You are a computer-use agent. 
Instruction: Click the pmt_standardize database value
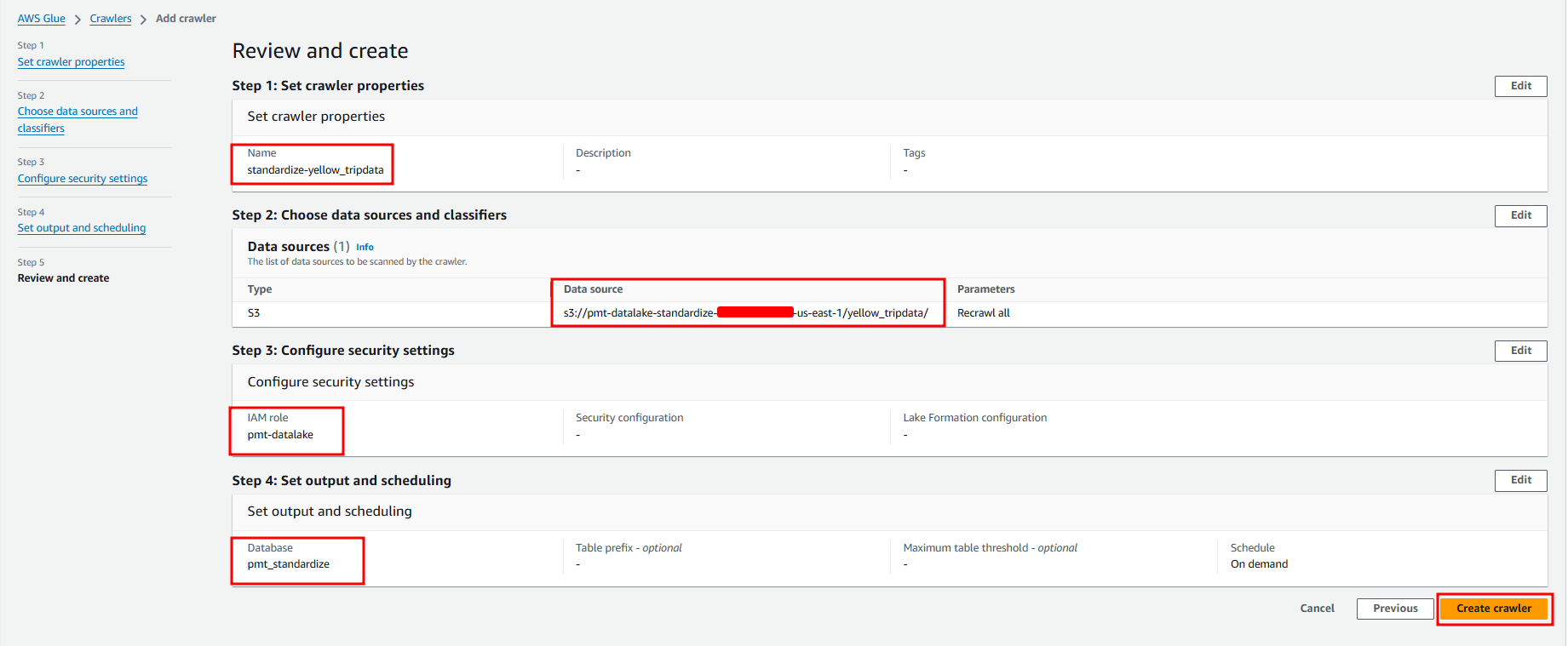(x=288, y=564)
